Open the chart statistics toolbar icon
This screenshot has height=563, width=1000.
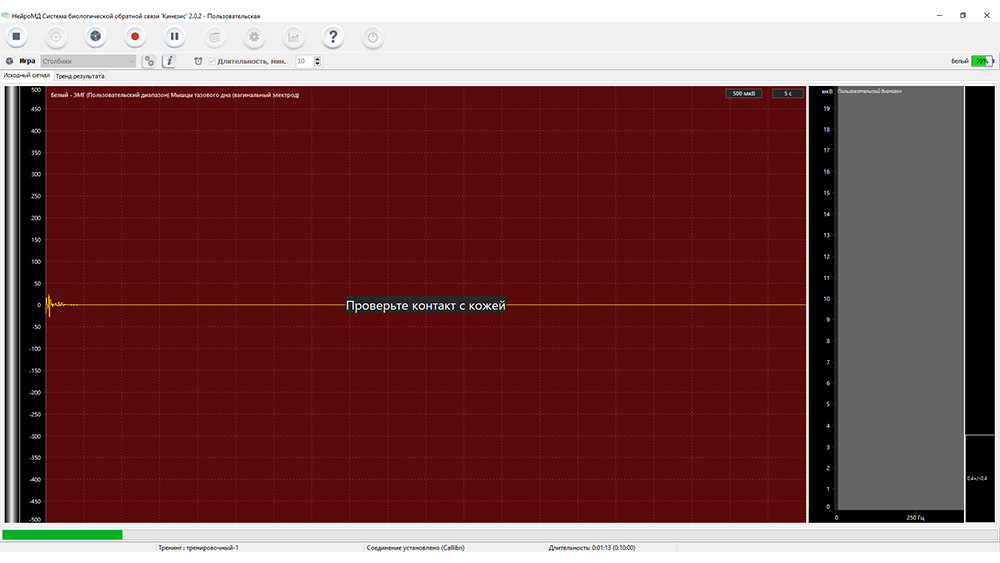click(293, 36)
